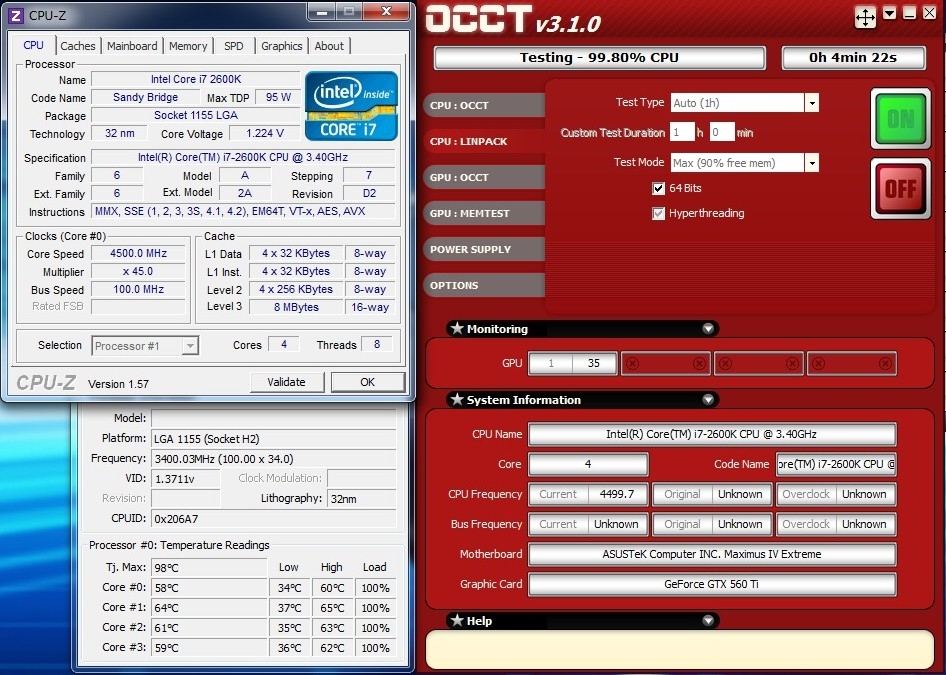Open the About tab in CPU-Z
Image resolution: width=946 pixels, height=675 pixels.
point(329,46)
